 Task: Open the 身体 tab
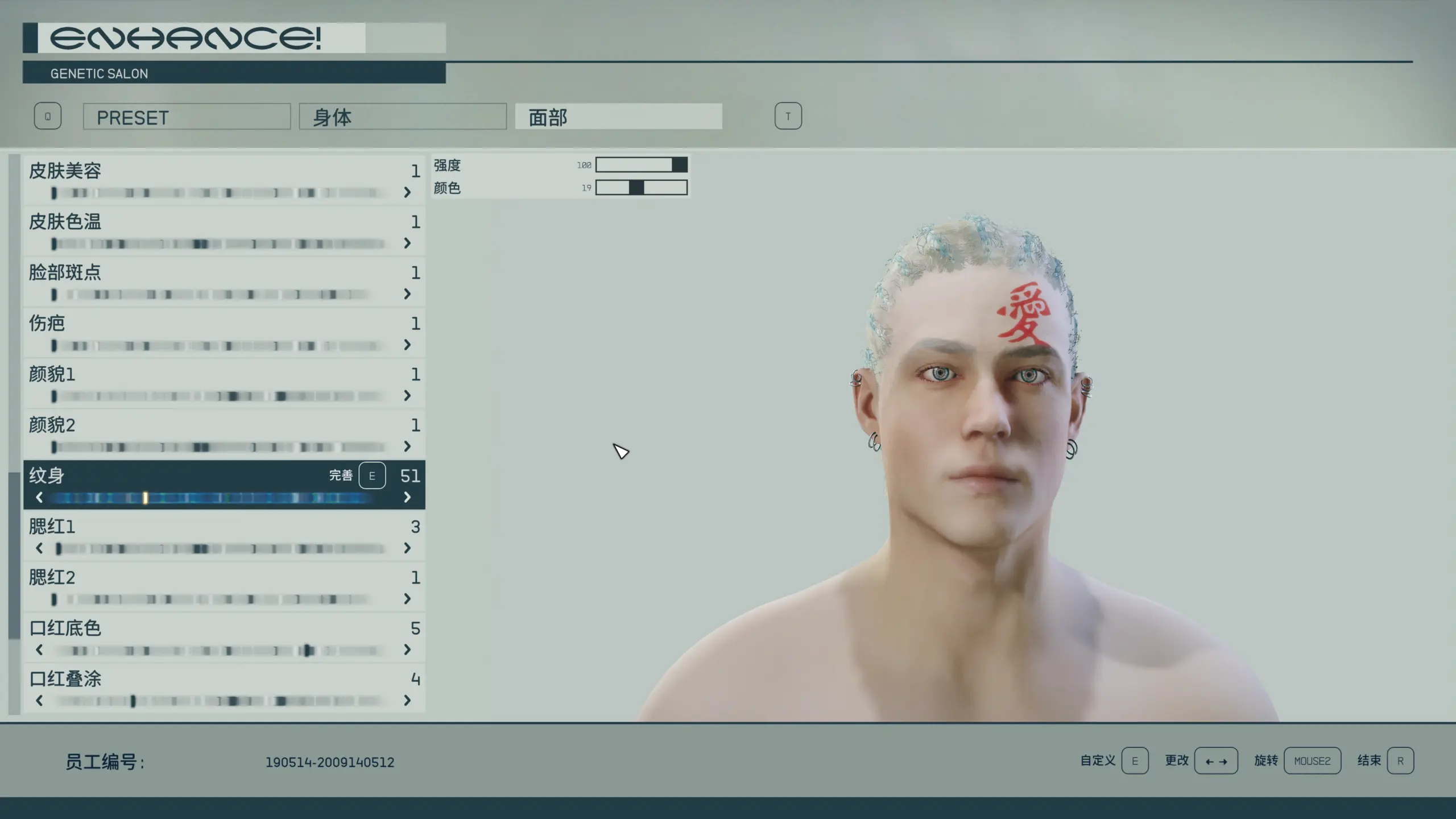pos(403,117)
